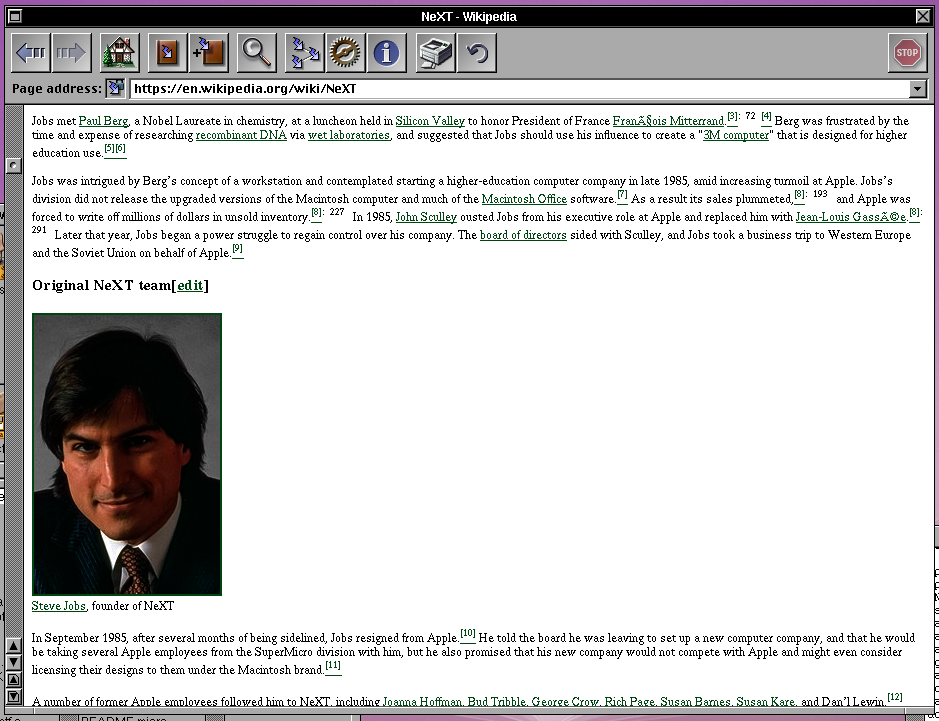Click the Steve Jobs portrait thumbnail
The image size is (939, 721).
(x=126, y=454)
